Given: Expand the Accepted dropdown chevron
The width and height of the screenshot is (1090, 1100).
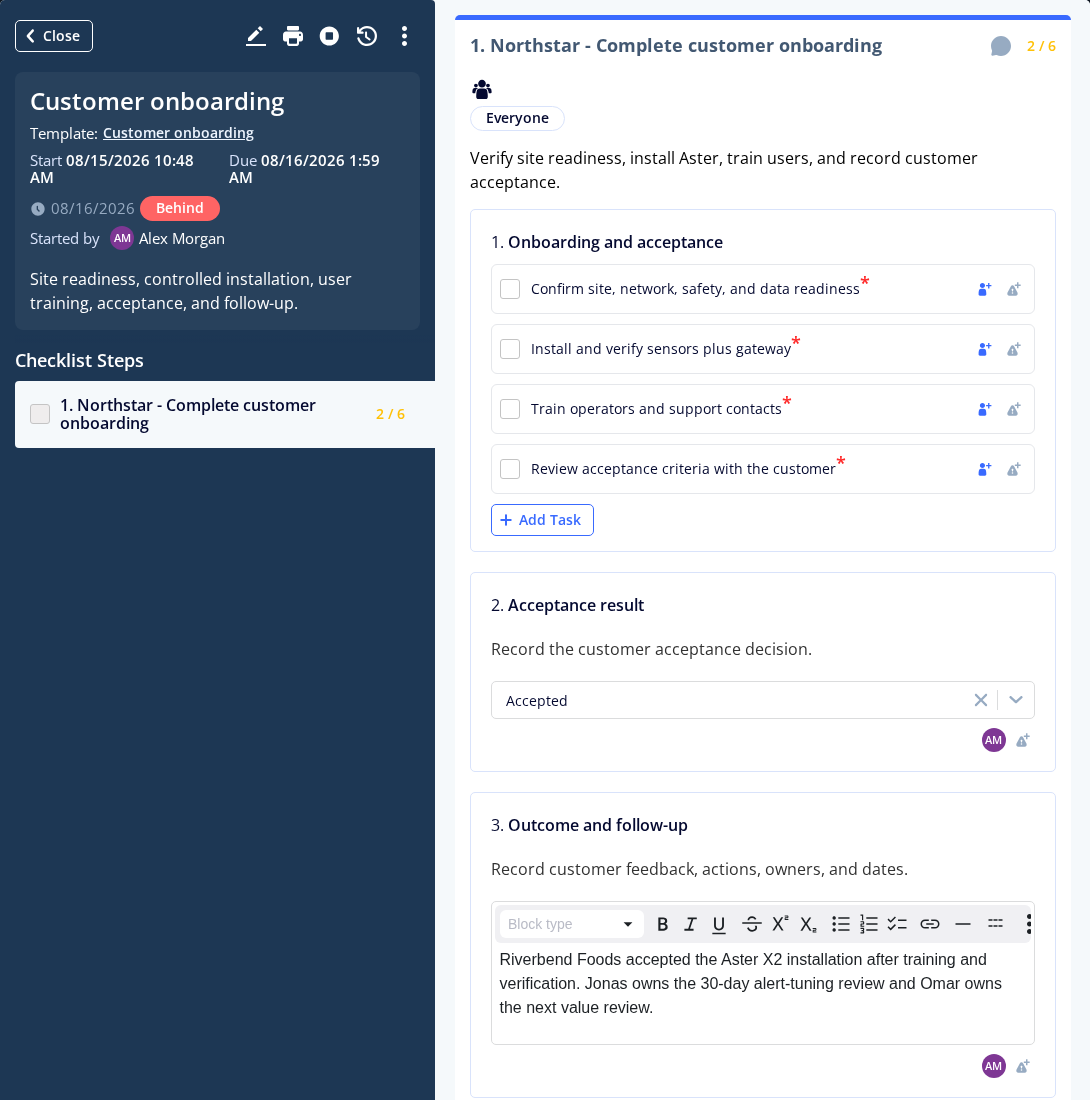Looking at the screenshot, I should tap(1016, 700).
